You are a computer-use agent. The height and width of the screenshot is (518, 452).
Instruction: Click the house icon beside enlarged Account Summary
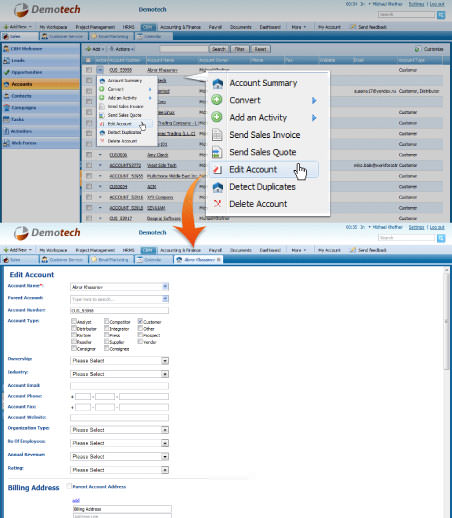217,83
